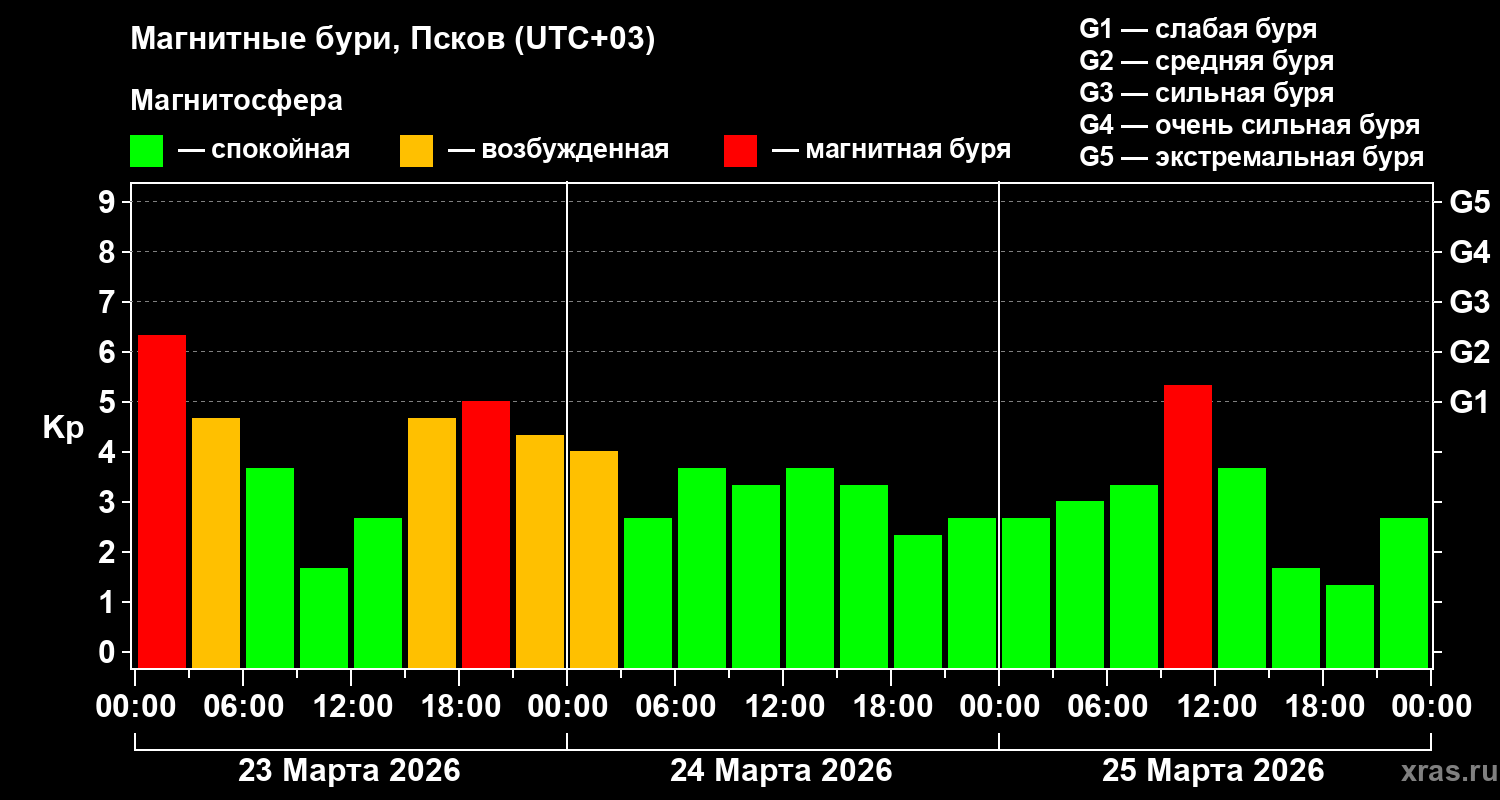This screenshot has height=800, width=1500.
Task: Click the shortest green bar on 23 Марта
Action: pos(324,618)
